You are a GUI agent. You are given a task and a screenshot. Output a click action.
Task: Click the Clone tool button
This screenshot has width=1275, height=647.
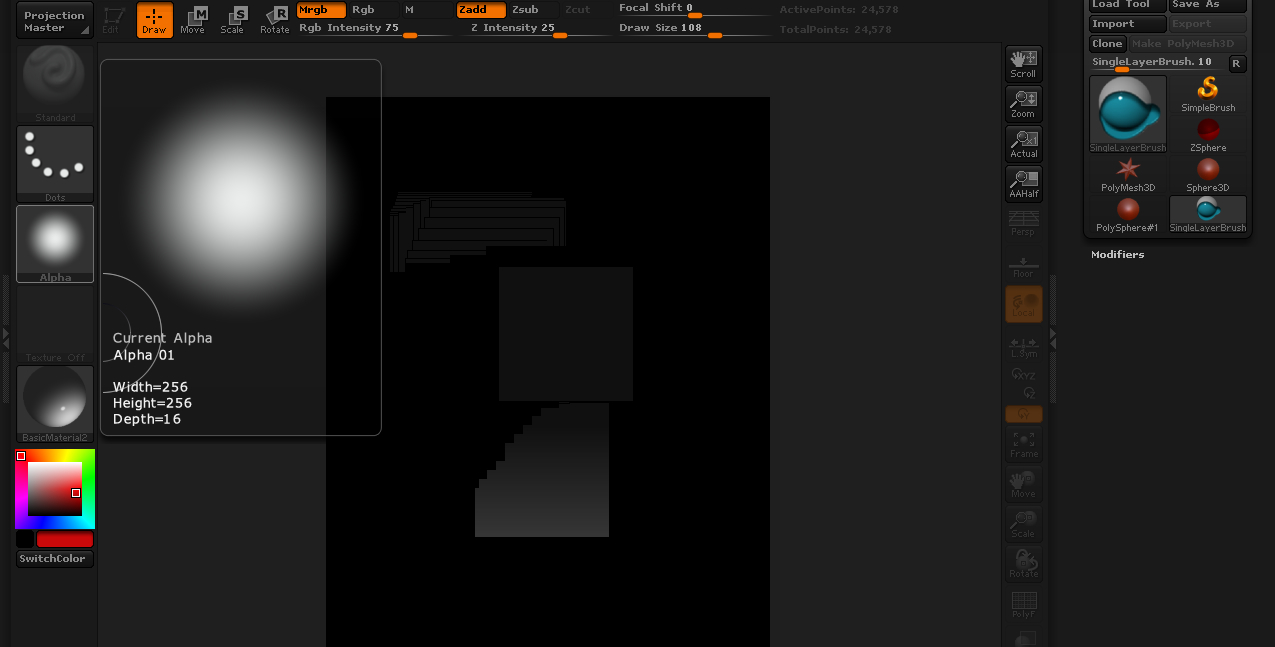tap(1108, 44)
